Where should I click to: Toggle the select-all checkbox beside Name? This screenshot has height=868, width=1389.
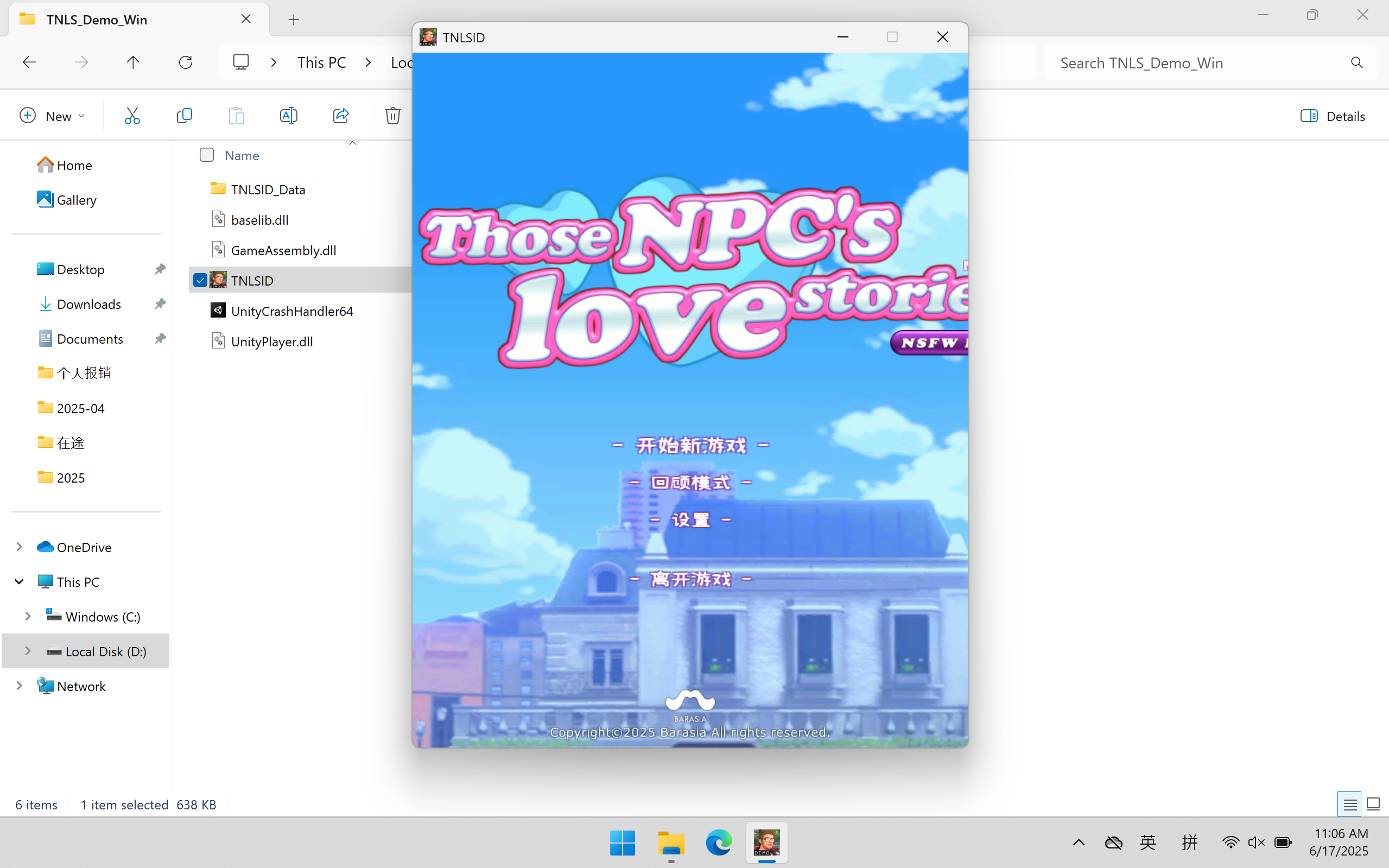point(207,155)
